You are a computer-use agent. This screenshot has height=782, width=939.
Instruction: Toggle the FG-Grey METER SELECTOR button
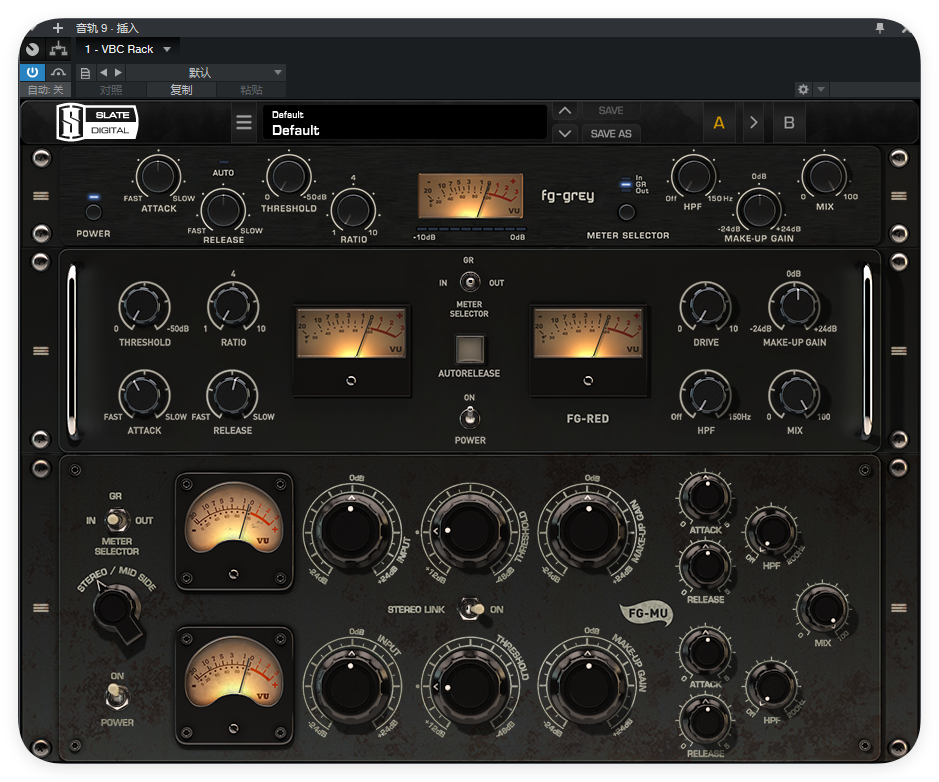pyautogui.click(x=626, y=211)
